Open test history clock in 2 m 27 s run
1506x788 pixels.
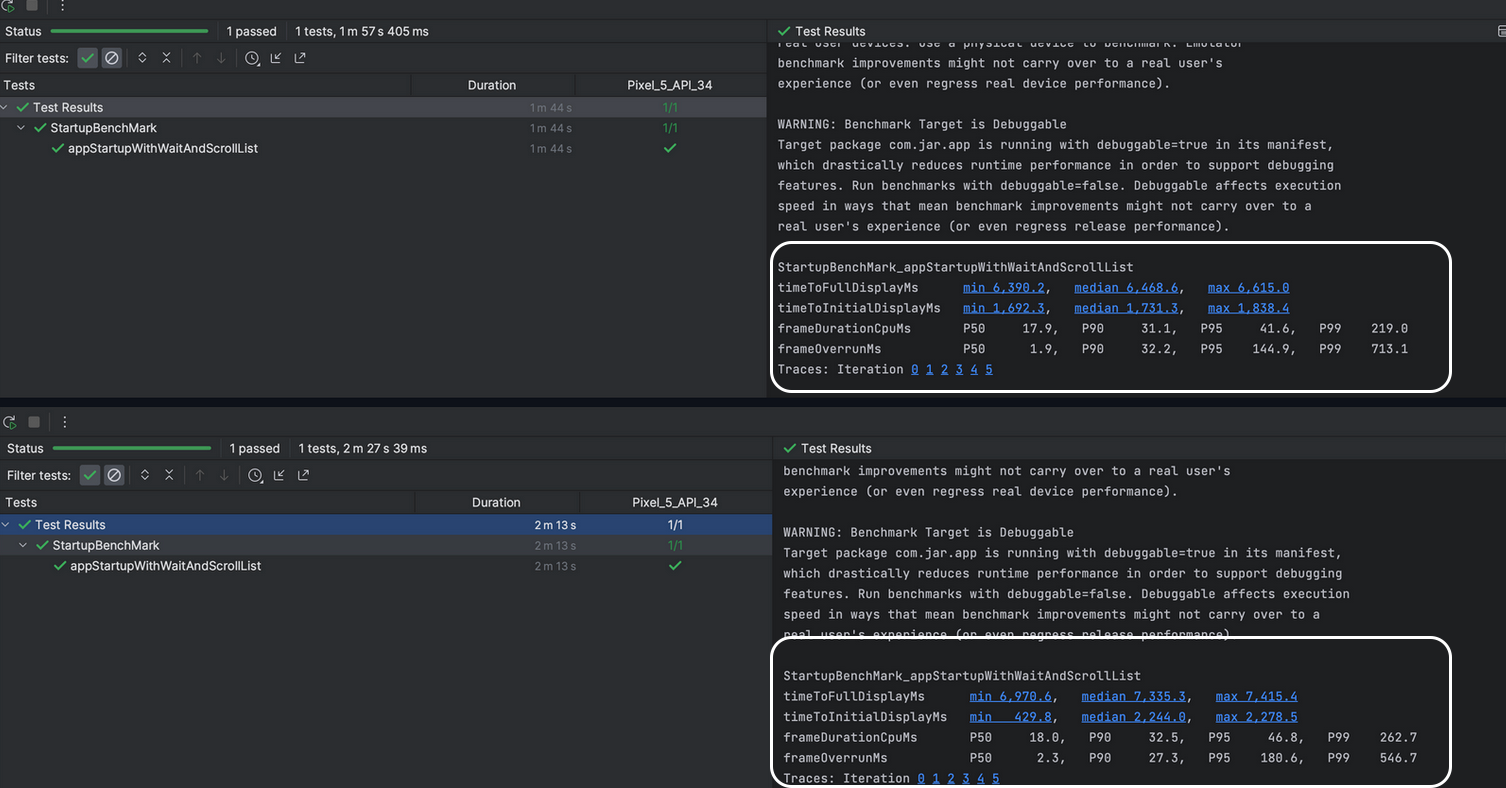(256, 475)
